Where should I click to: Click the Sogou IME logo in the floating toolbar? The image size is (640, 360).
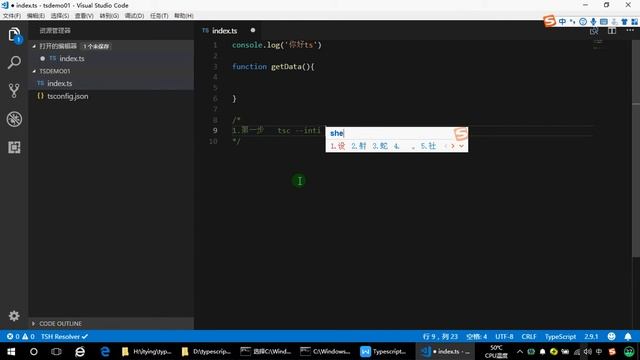[549, 21]
